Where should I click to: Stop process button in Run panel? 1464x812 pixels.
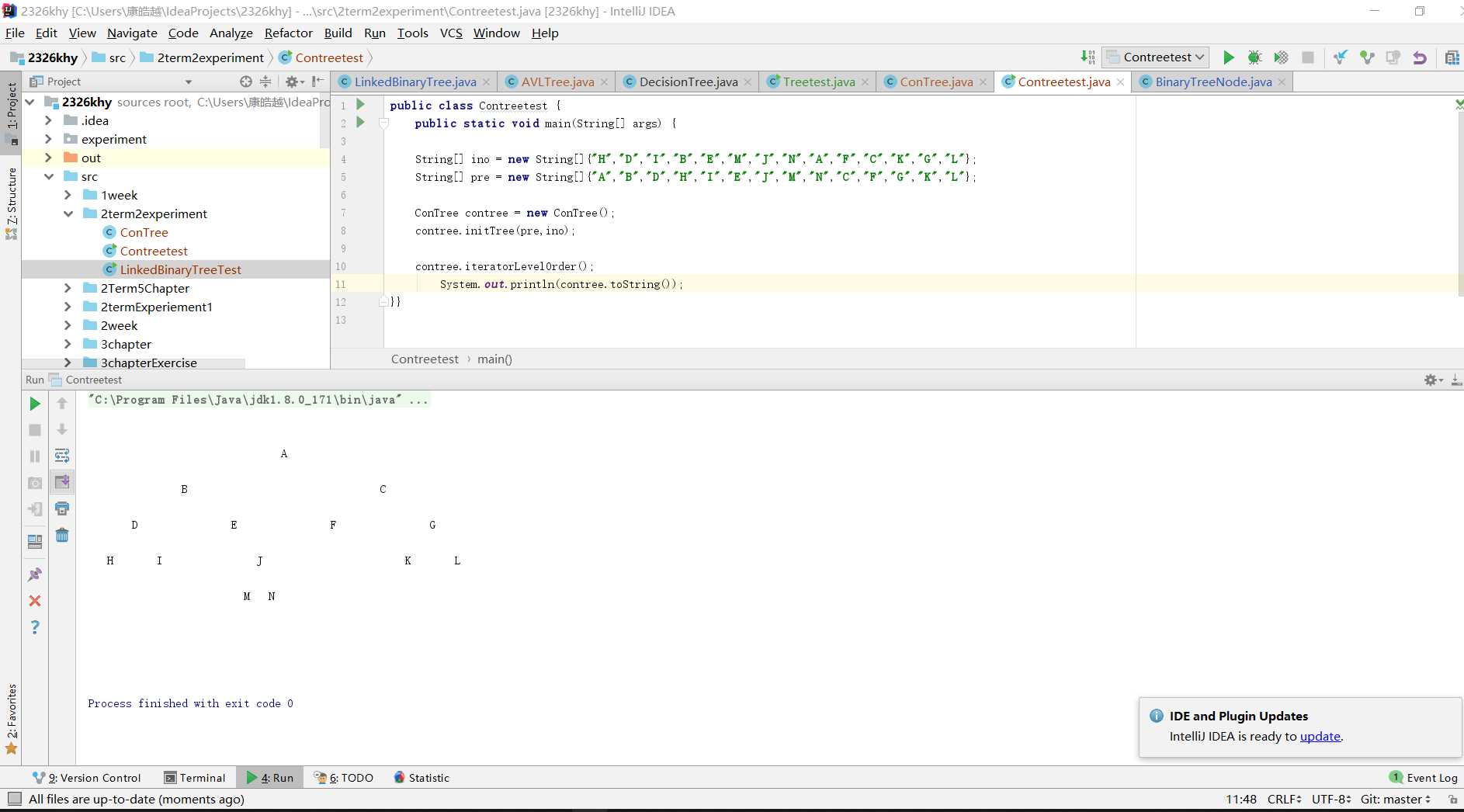[x=35, y=430]
